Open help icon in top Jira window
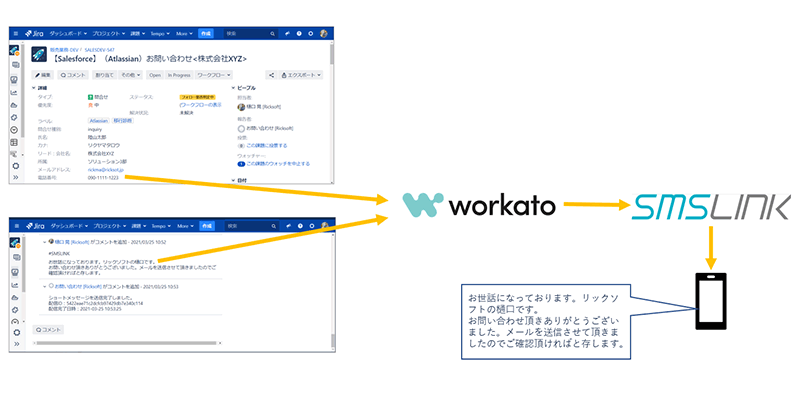Viewport: 800px width, 408px height. [x=299, y=34]
